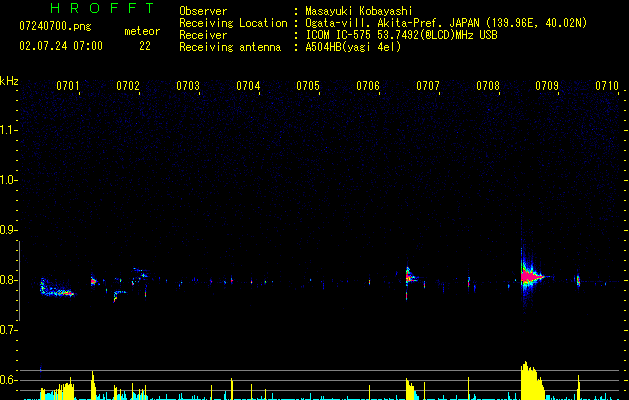Click the ICOM IC-575 receiver value
The width and height of the screenshot is (629, 400).
(x=401, y=35)
